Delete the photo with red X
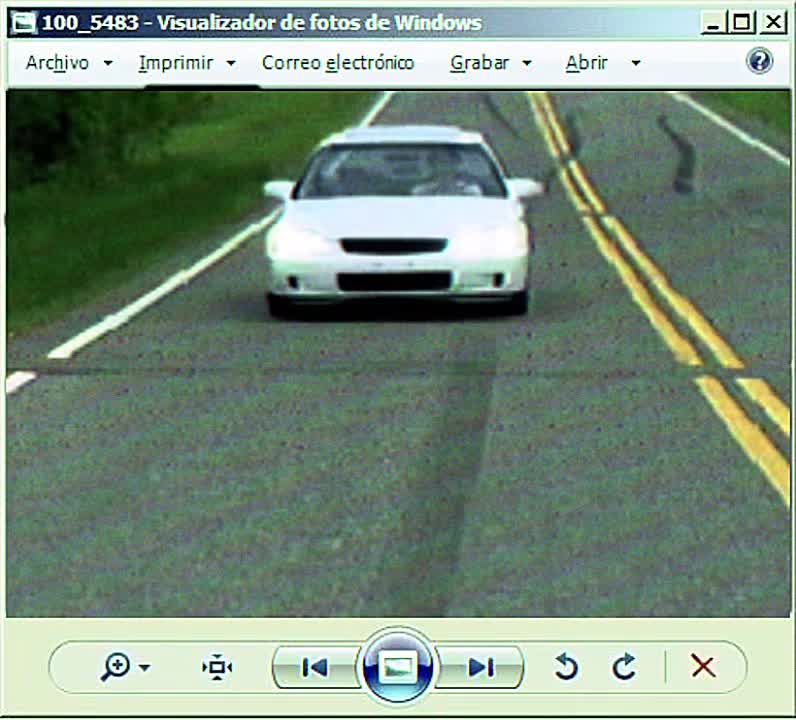796x720 pixels. coord(704,666)
